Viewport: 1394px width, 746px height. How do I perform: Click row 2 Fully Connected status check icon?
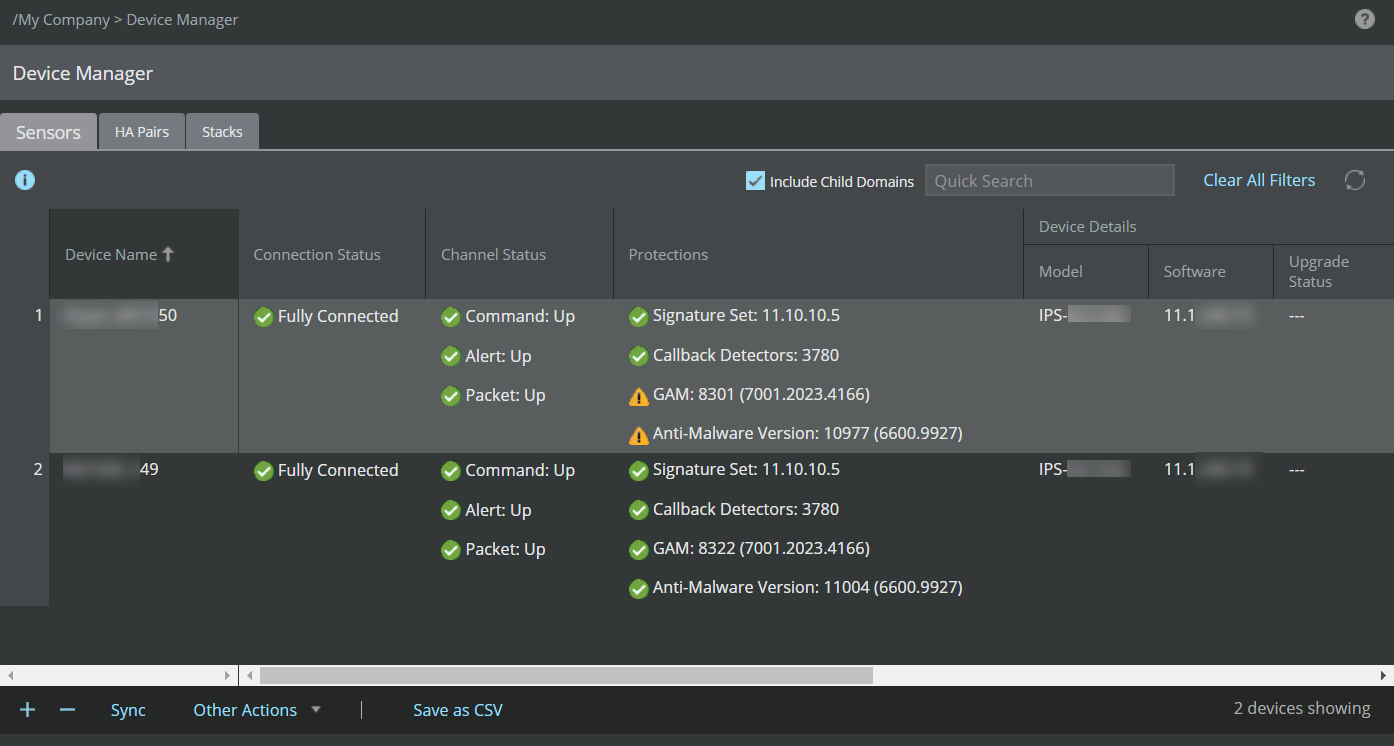click(264, 471)
